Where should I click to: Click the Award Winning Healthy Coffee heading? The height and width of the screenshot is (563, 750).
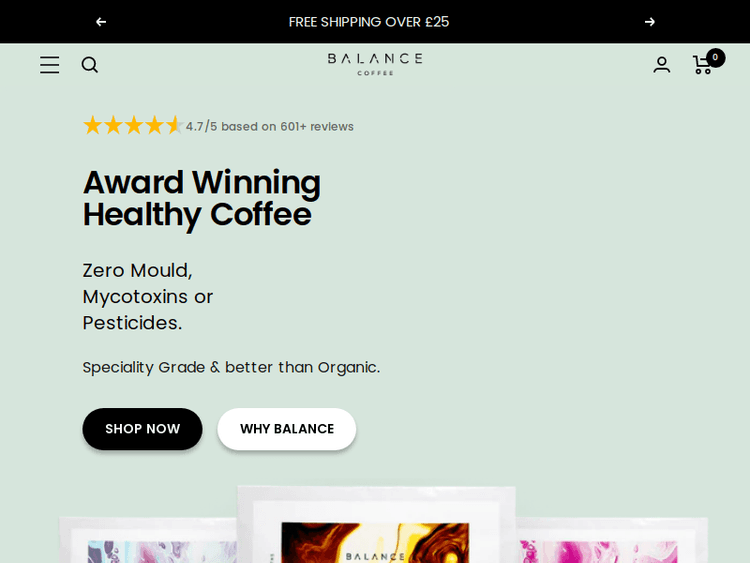(202, 198)
